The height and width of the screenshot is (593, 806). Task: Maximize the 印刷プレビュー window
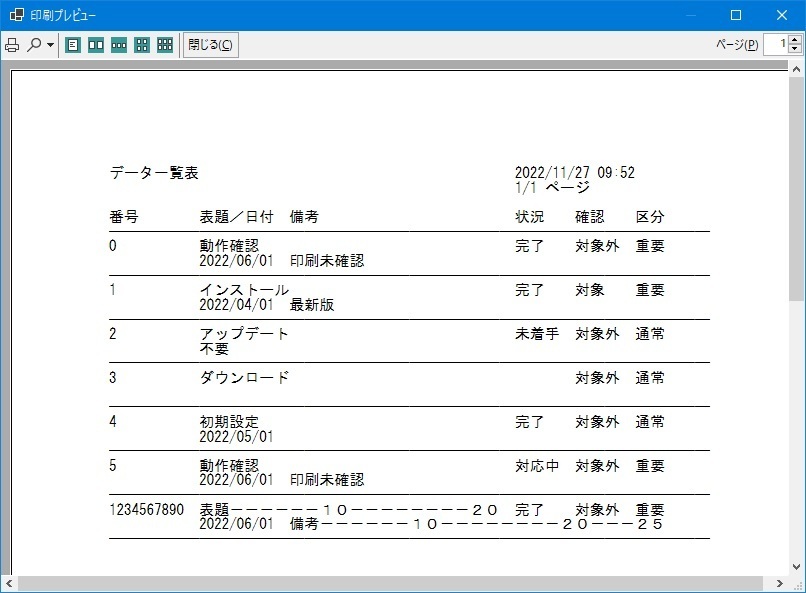(736, 15)
